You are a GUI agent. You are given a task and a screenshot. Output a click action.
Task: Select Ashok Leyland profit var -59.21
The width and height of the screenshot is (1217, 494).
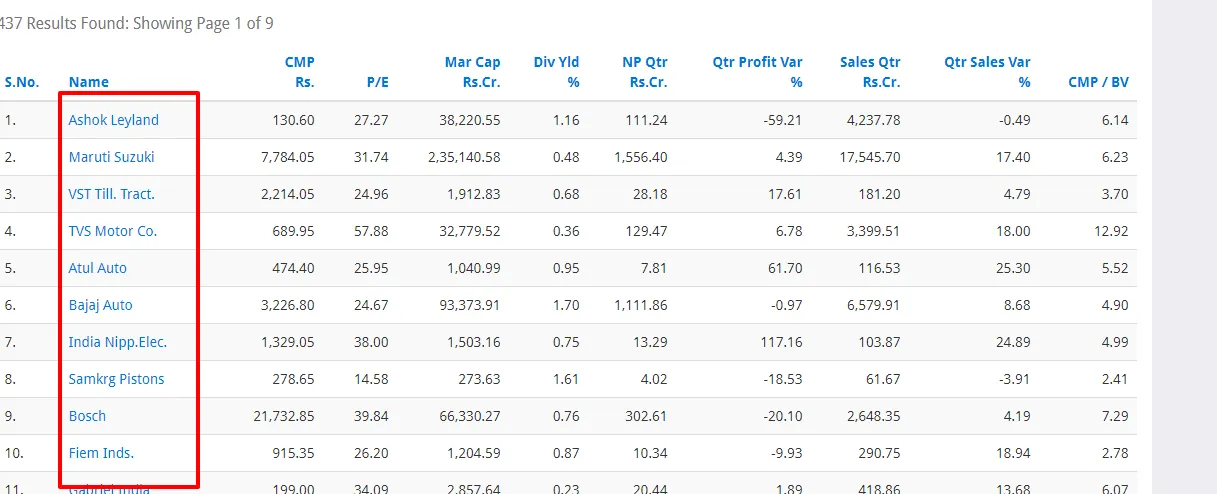[x=782, y=120]
